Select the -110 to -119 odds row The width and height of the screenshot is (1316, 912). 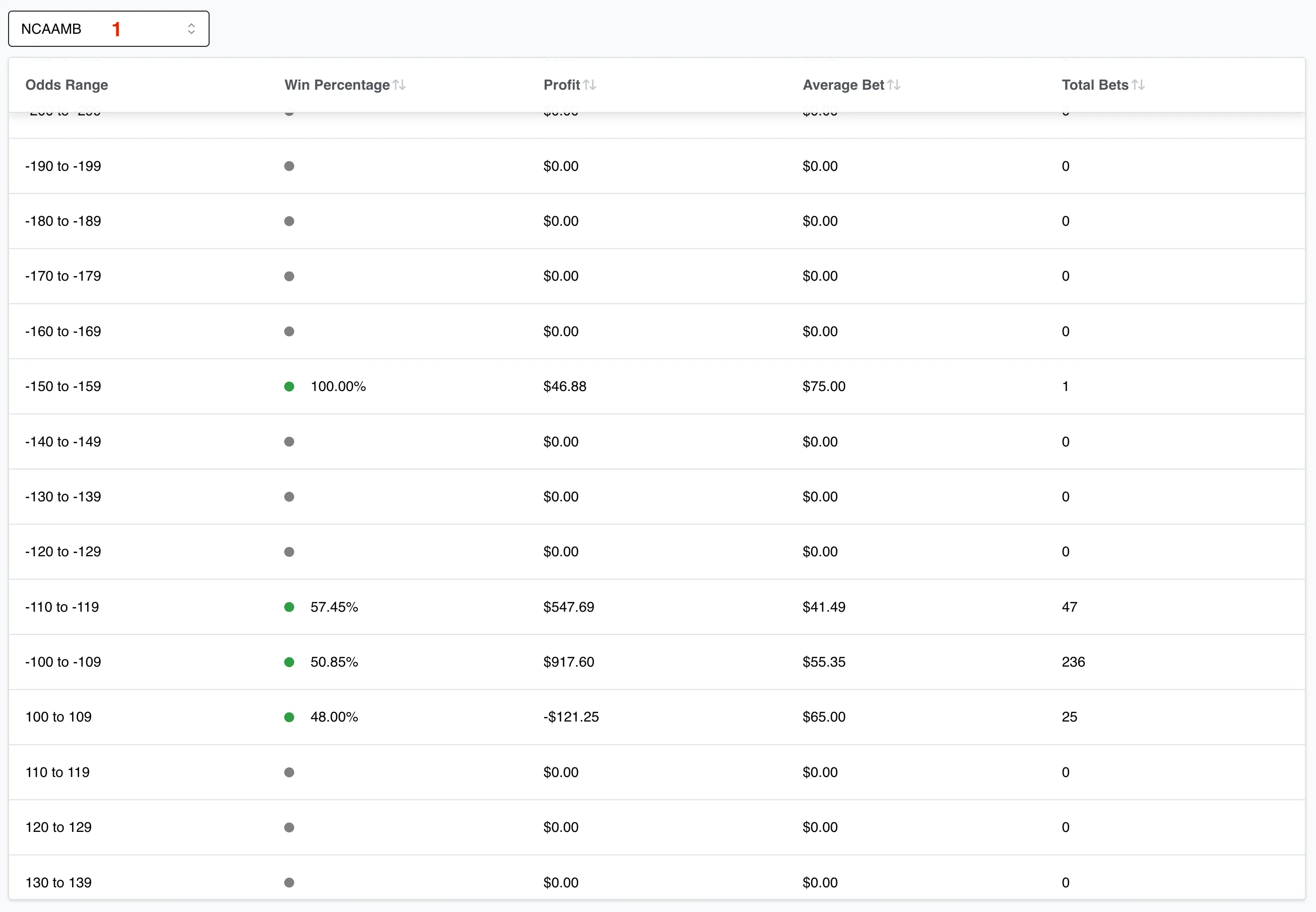tap(62, 608)
